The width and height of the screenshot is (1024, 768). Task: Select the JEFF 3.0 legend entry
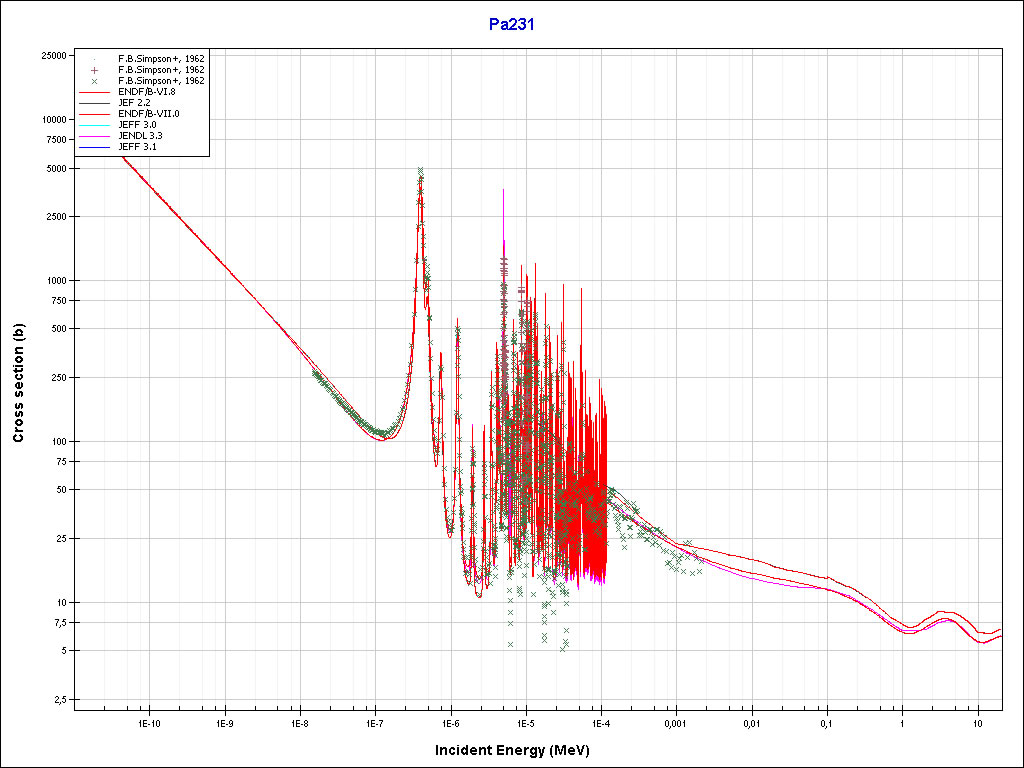click(136, 125)
